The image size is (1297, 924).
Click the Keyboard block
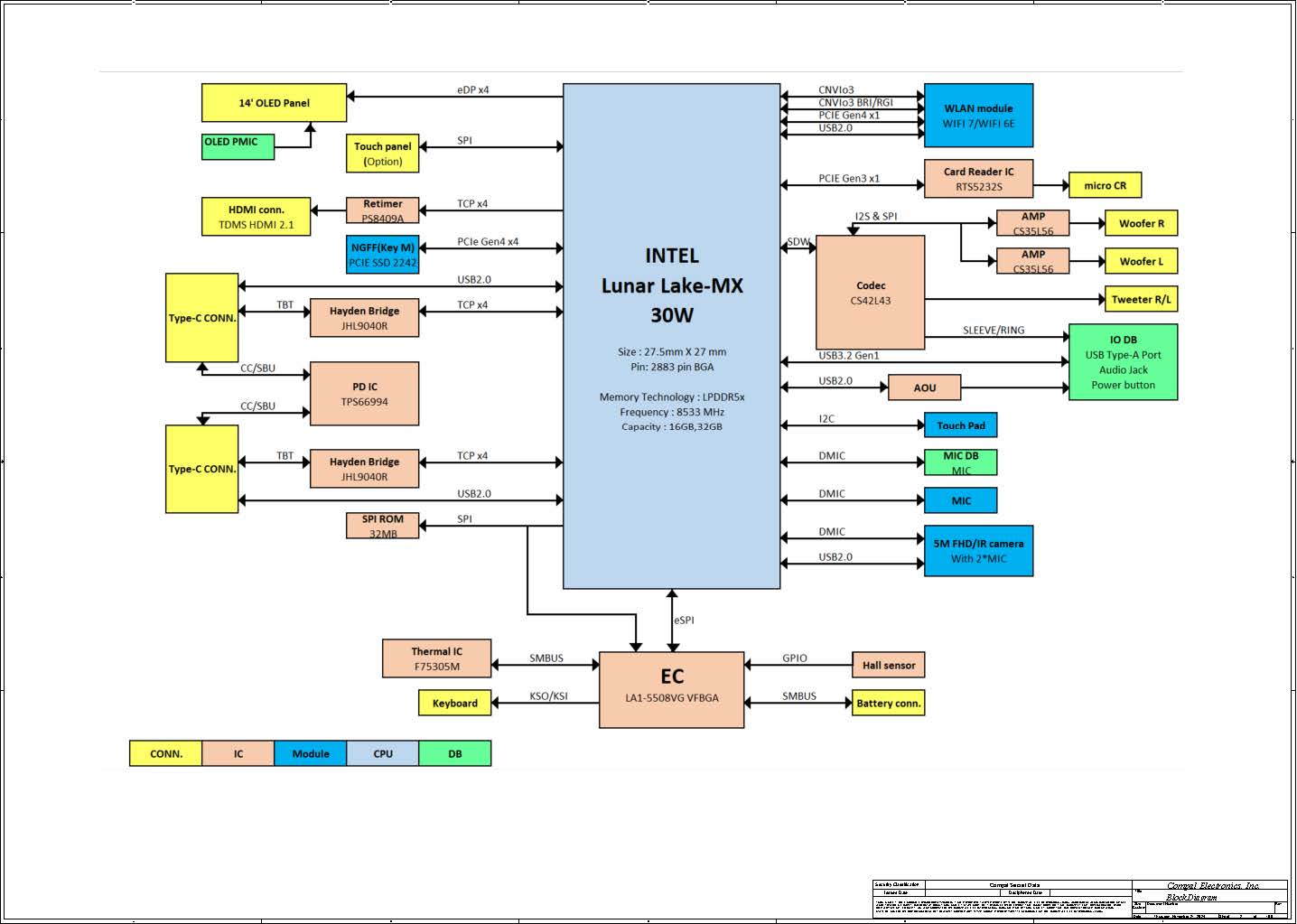pyautogui.click(x=454, y=703)
